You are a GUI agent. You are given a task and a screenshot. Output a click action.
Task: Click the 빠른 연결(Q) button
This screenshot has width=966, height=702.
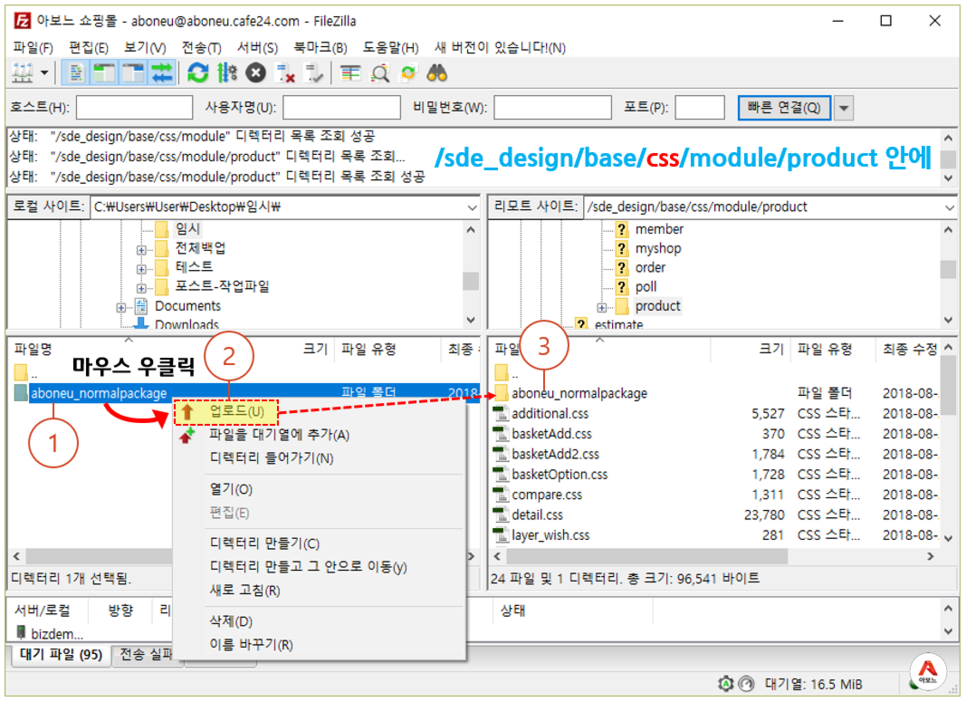[x=784, y=107]
